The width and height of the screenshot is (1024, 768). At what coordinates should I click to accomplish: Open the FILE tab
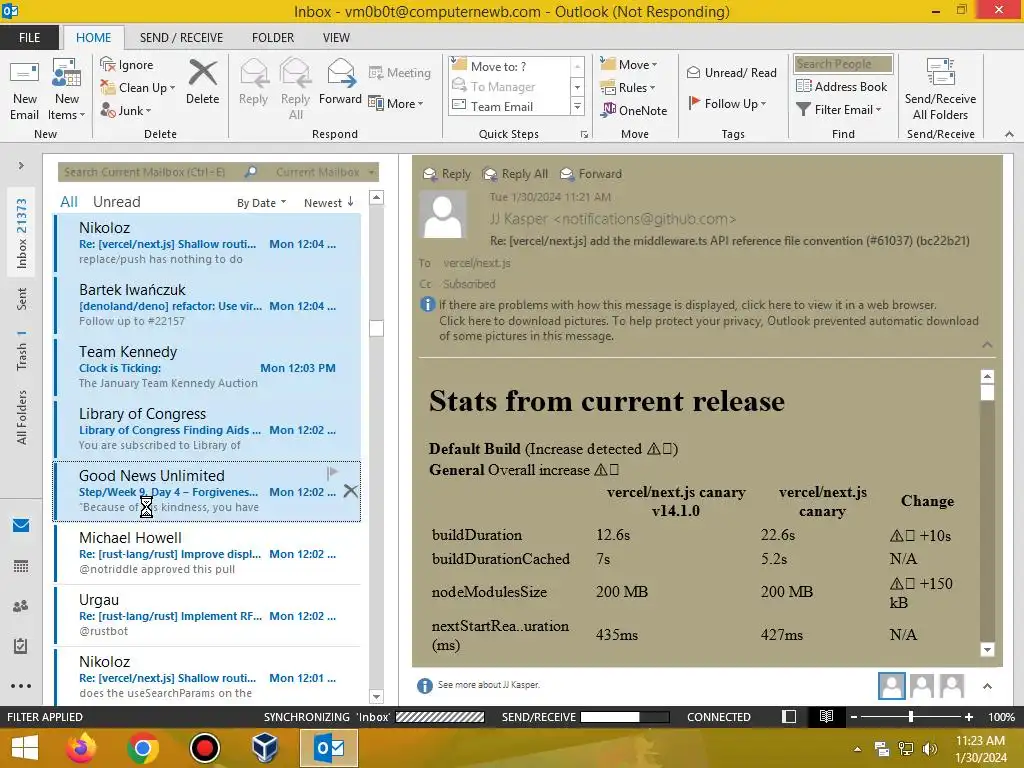29,37
